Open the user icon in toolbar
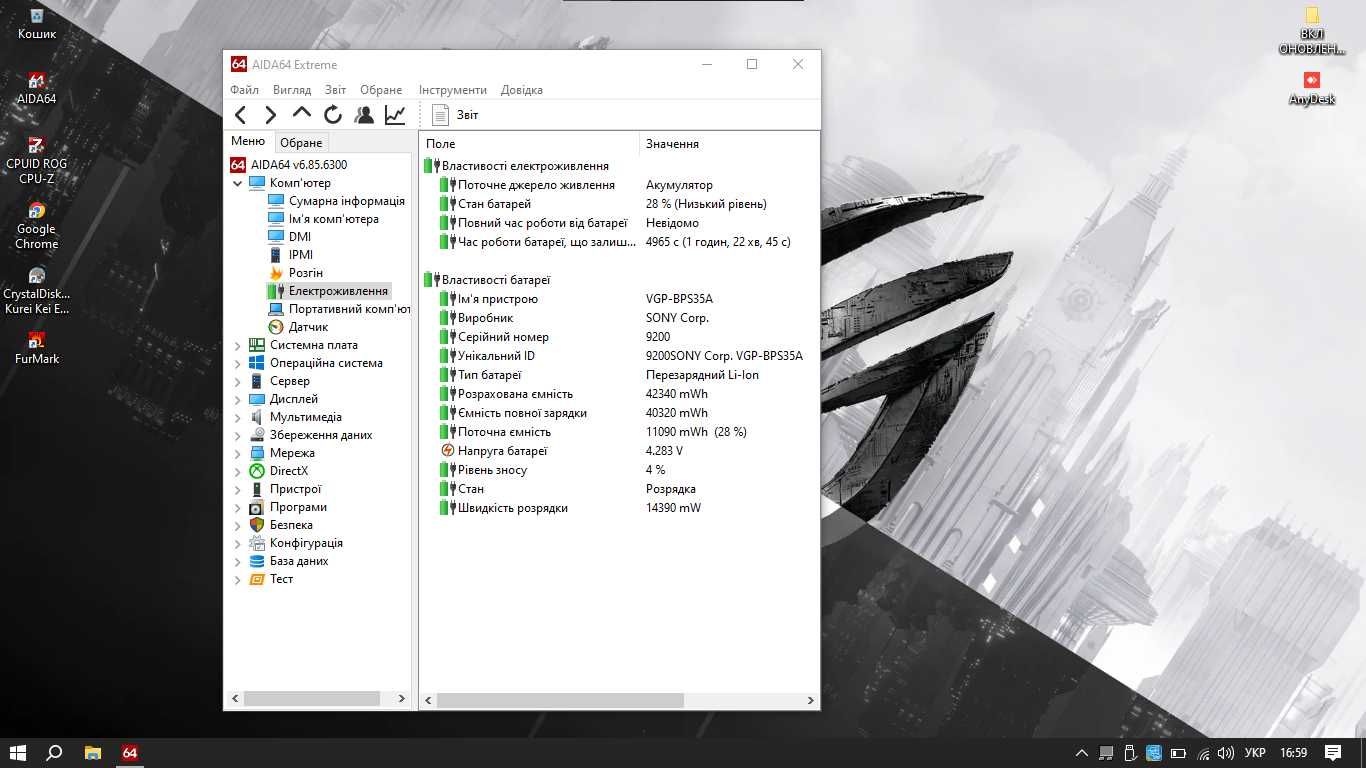 (x=364, y=115)
